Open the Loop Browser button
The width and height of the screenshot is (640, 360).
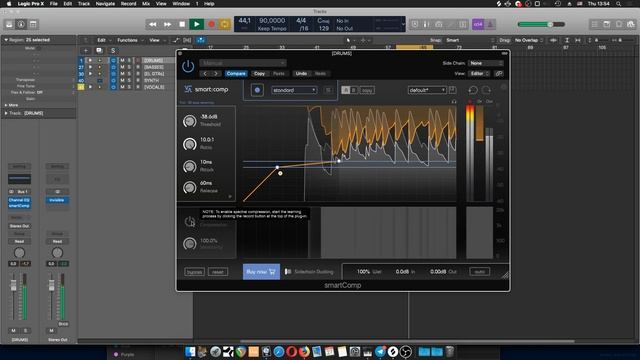point(619,24)
